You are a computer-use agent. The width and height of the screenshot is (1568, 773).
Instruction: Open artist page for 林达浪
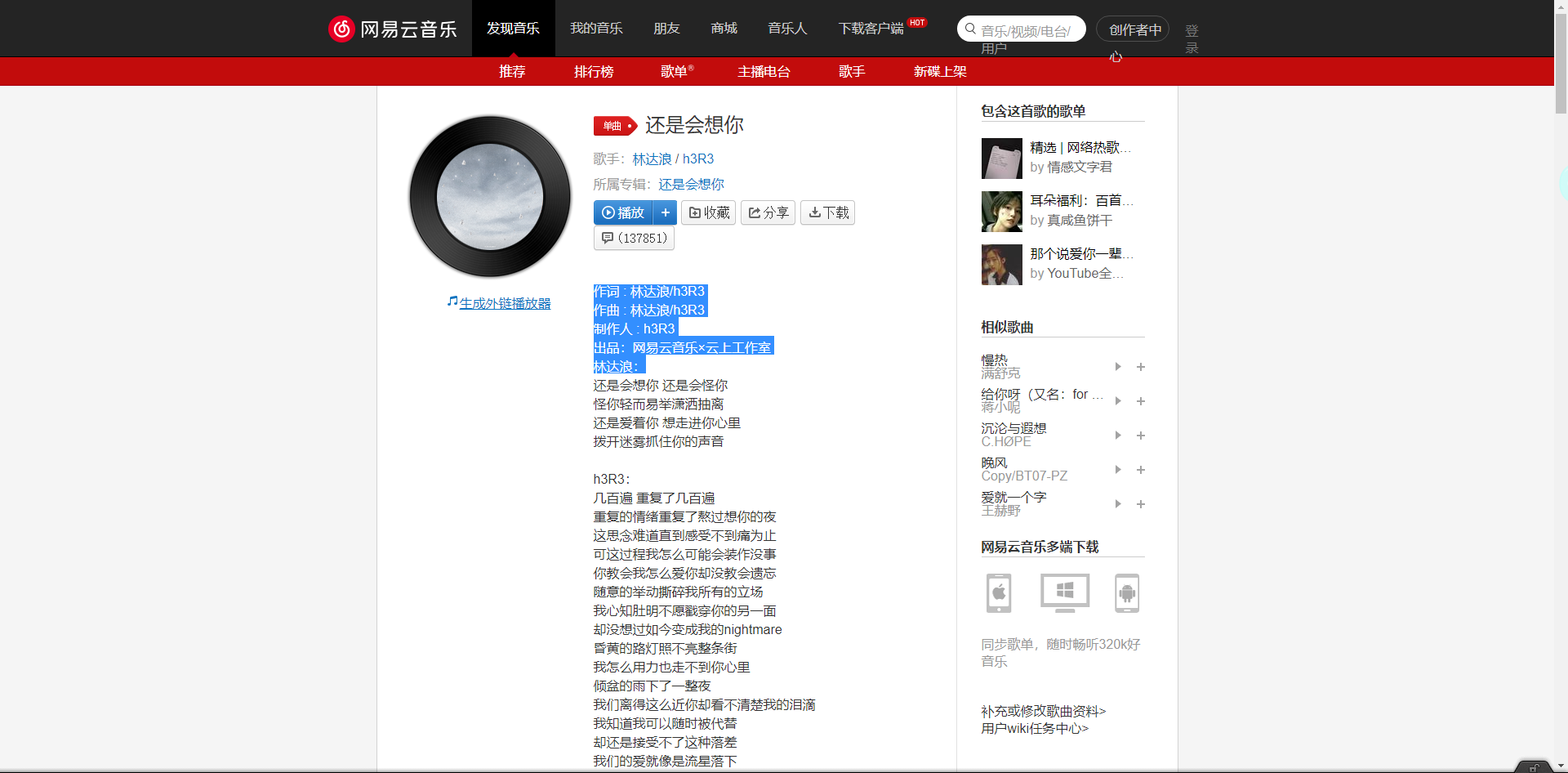652,159
